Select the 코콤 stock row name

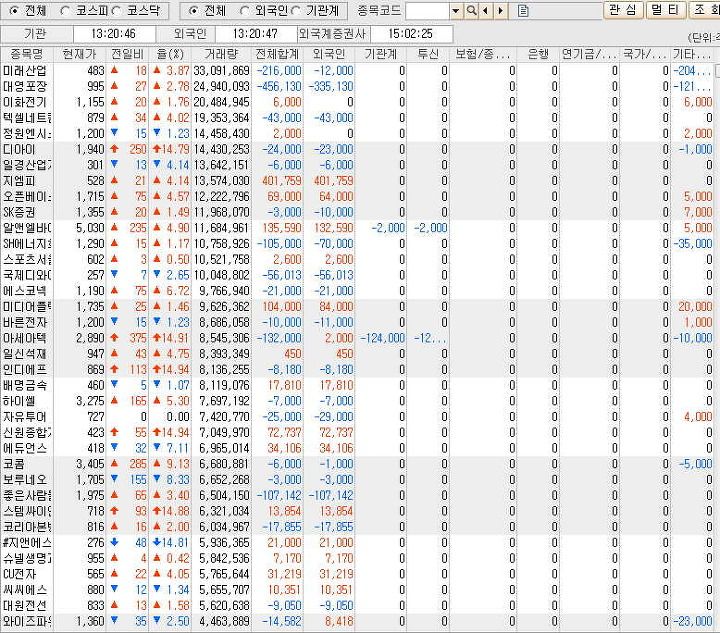(x=14, y=464)
